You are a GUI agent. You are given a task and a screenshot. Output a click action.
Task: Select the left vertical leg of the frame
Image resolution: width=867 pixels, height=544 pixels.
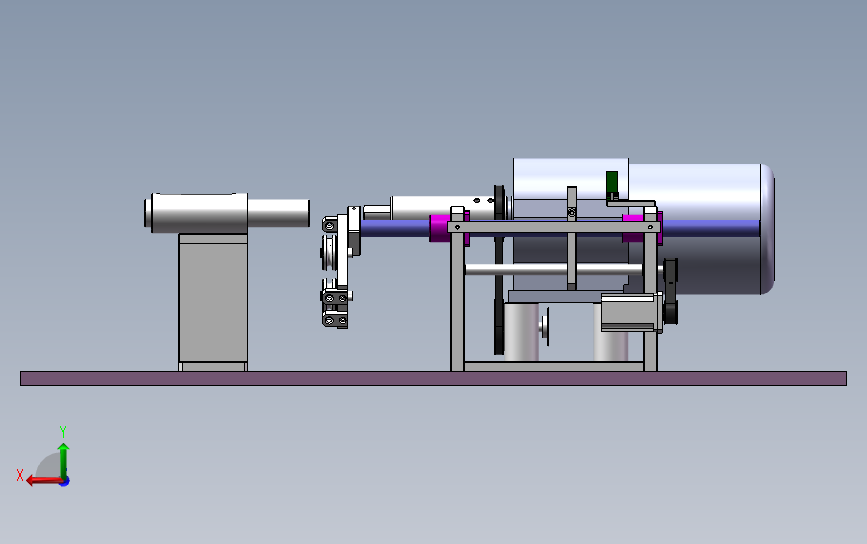(x=457, y=301)
